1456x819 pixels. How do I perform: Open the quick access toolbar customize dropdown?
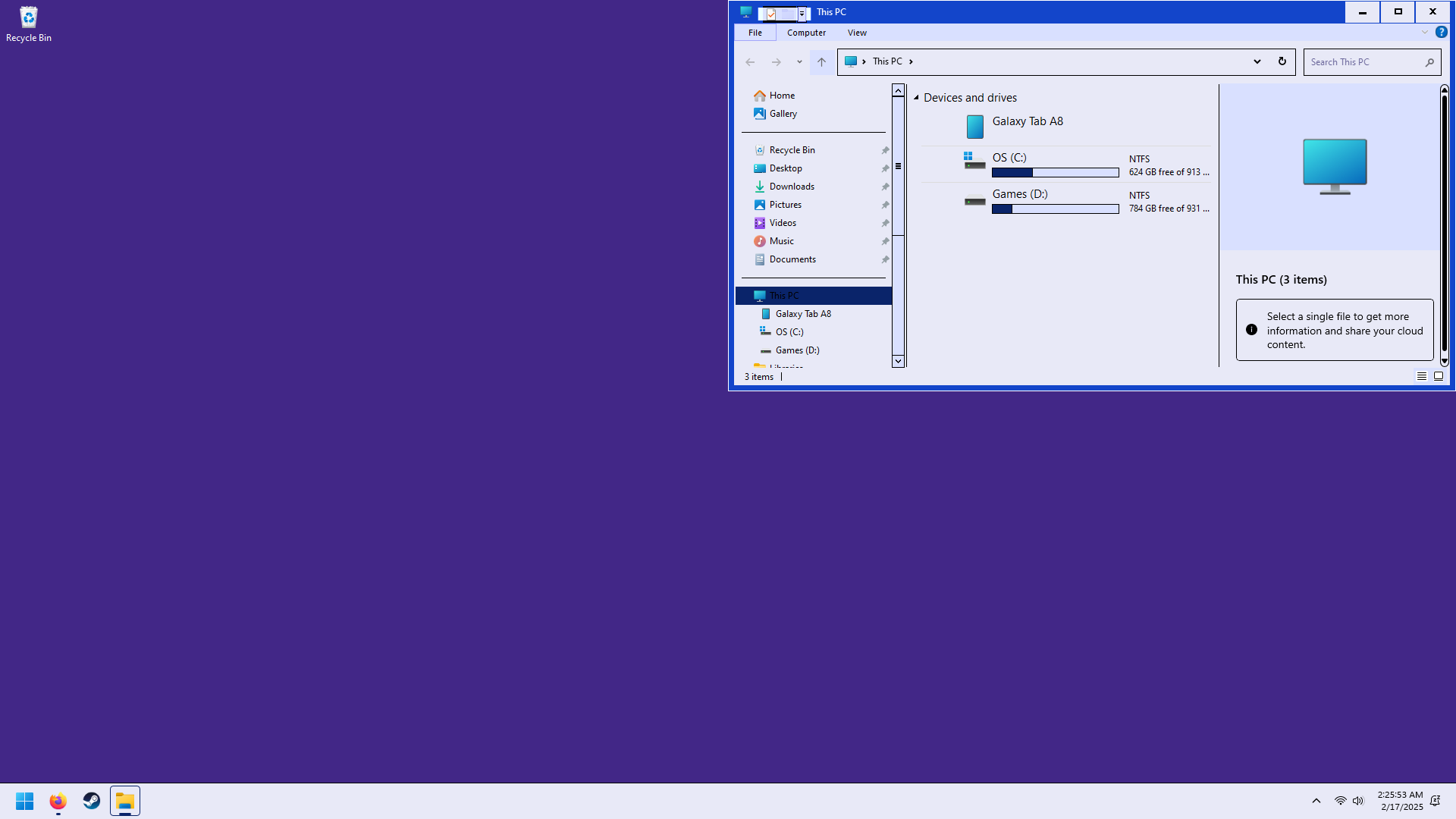(802, 13)
